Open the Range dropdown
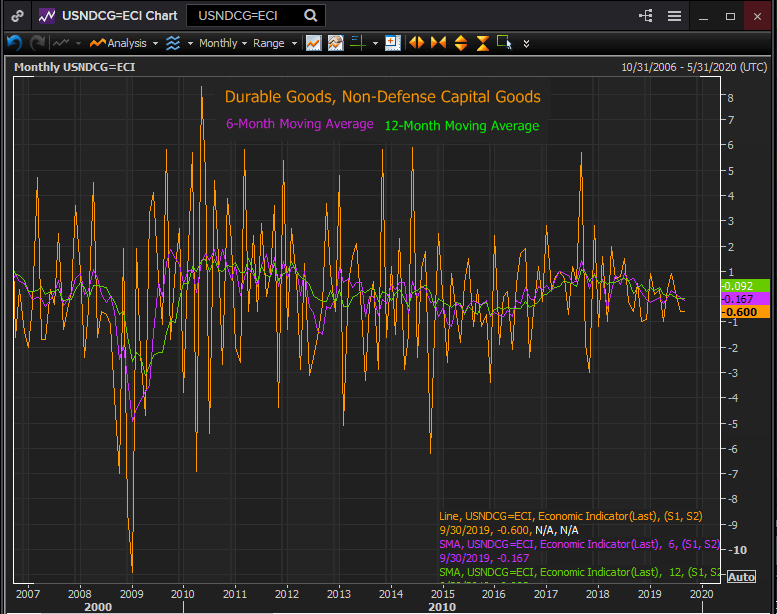This screenshot has width=777, height=614. (x=274, y=43)
